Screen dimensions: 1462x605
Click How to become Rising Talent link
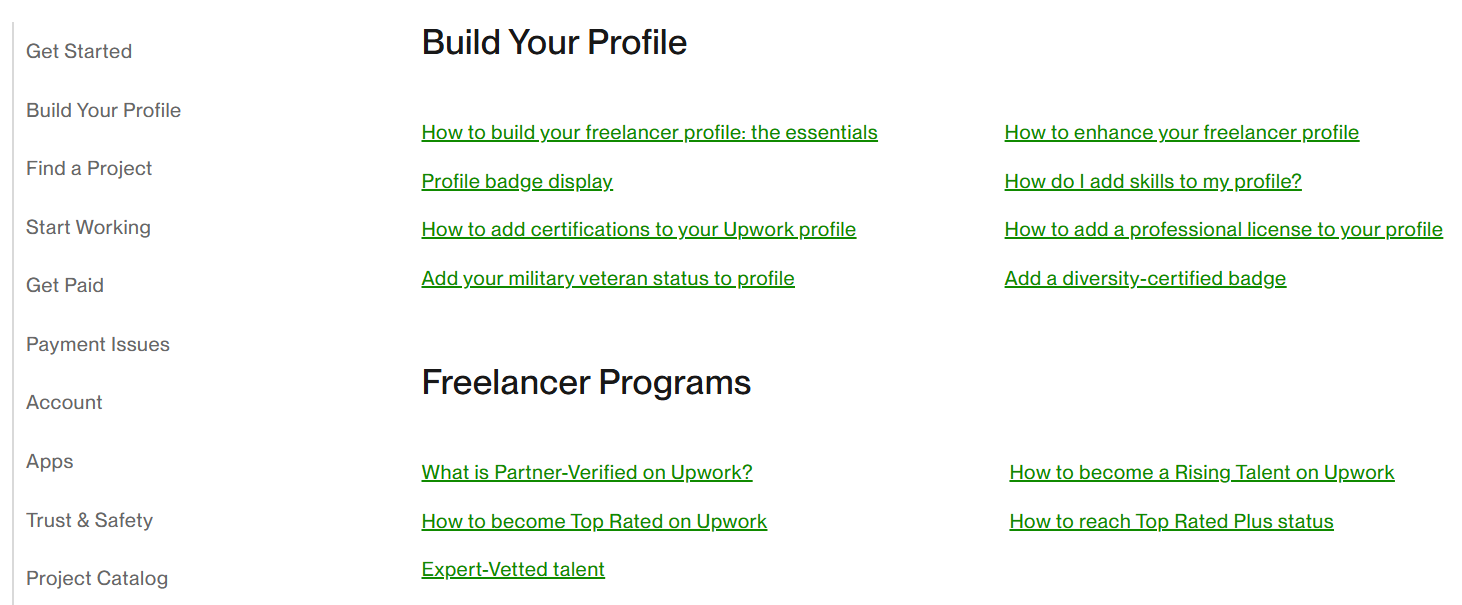(1201, 472)
